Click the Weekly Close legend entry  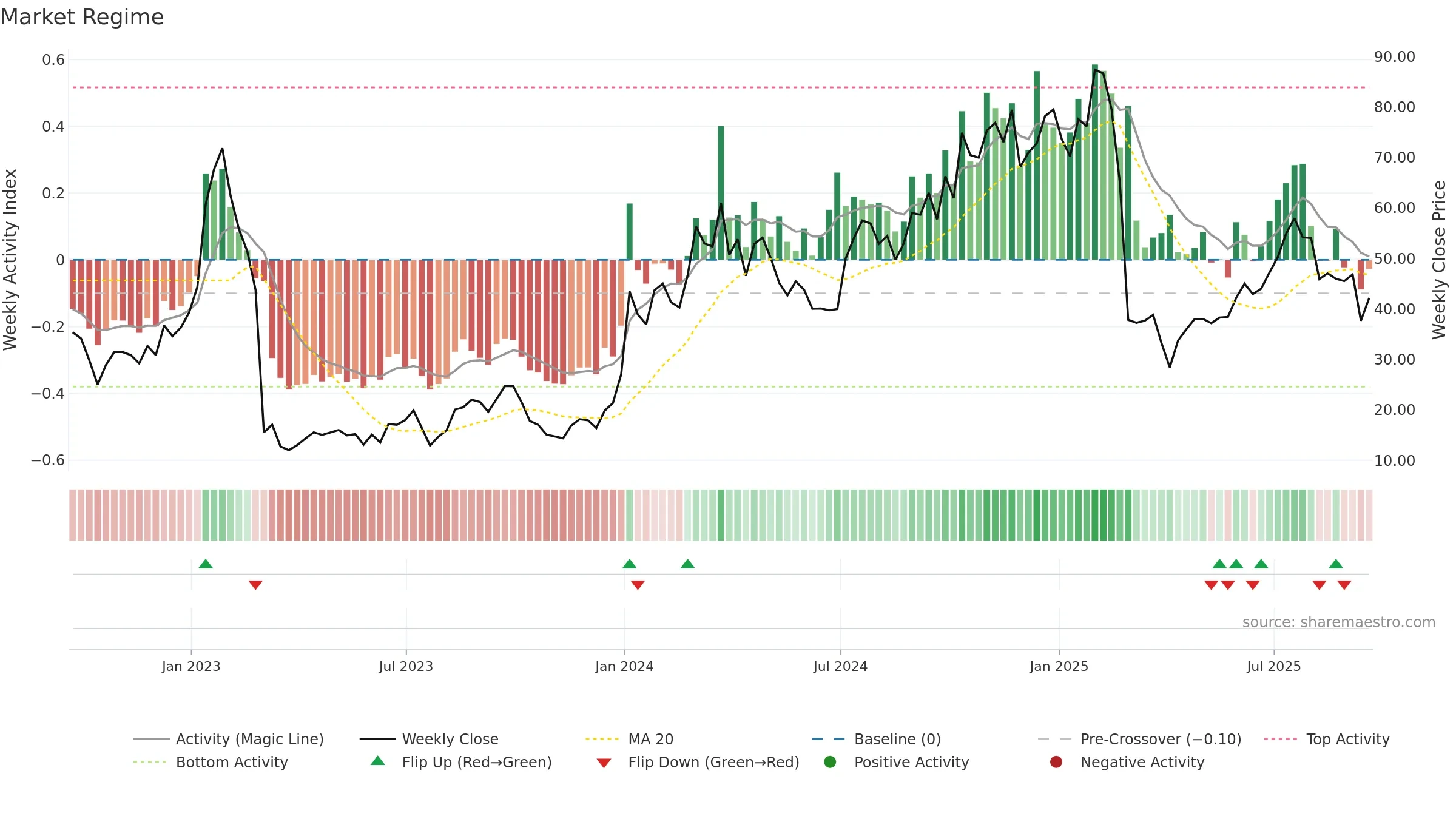click(429, 739)
